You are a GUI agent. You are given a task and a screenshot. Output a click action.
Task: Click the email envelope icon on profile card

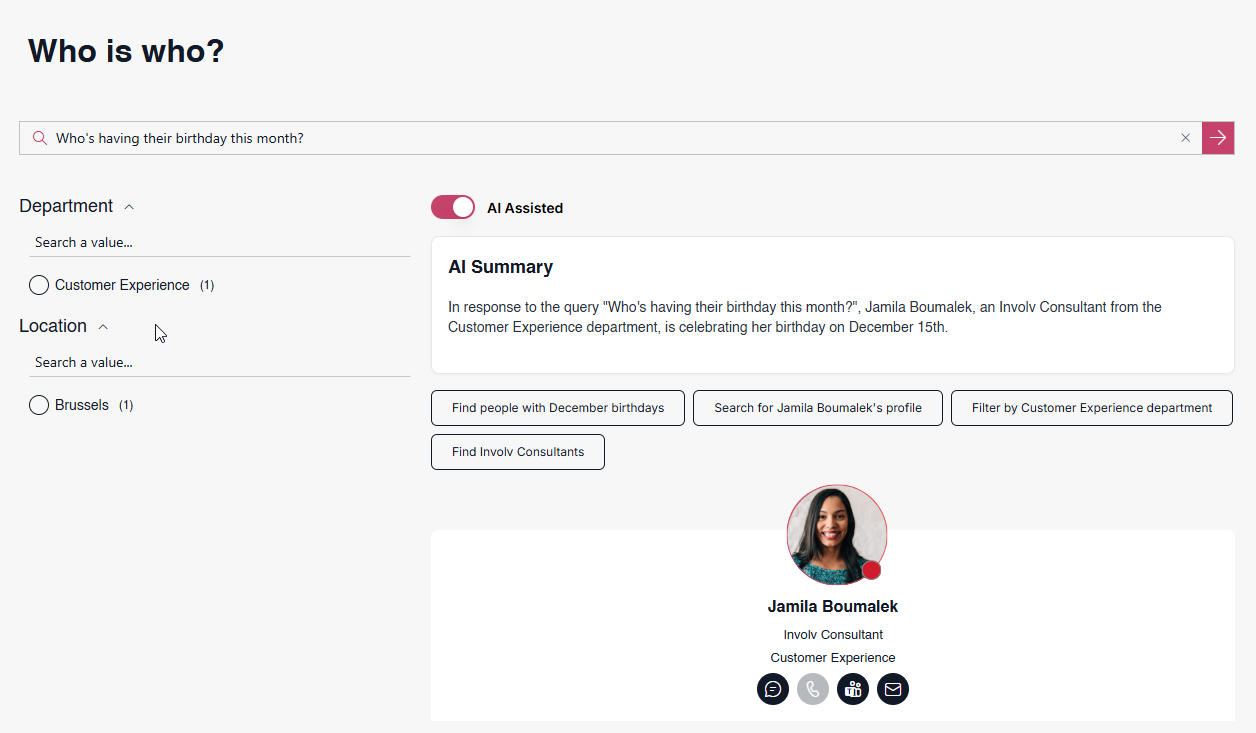click(893, 689)
